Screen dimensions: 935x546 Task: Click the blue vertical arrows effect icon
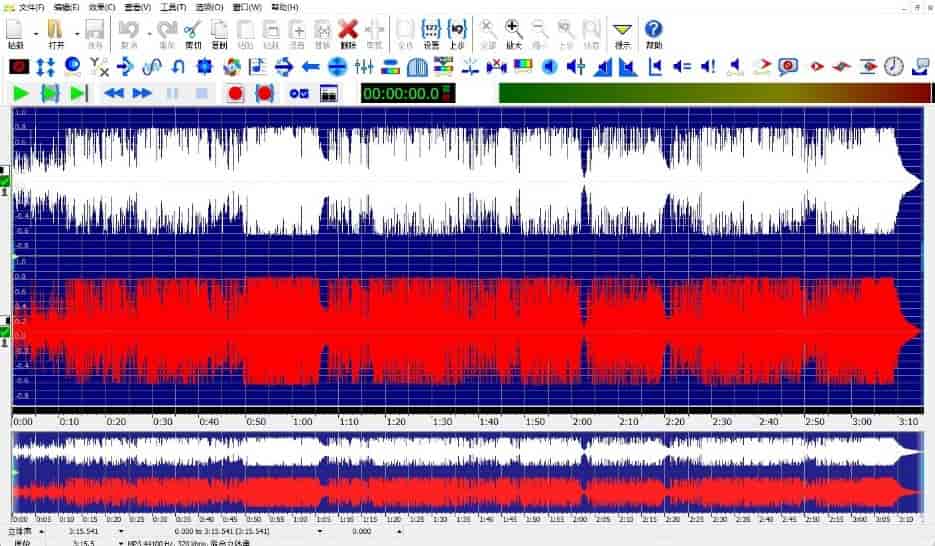point(46,67)
